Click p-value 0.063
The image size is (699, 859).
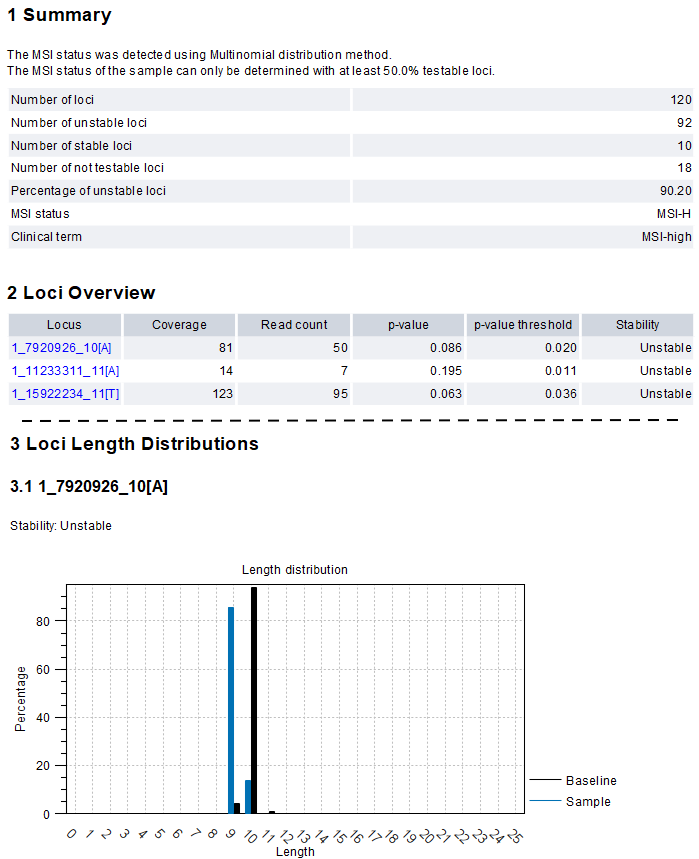[x=446, y=394]
